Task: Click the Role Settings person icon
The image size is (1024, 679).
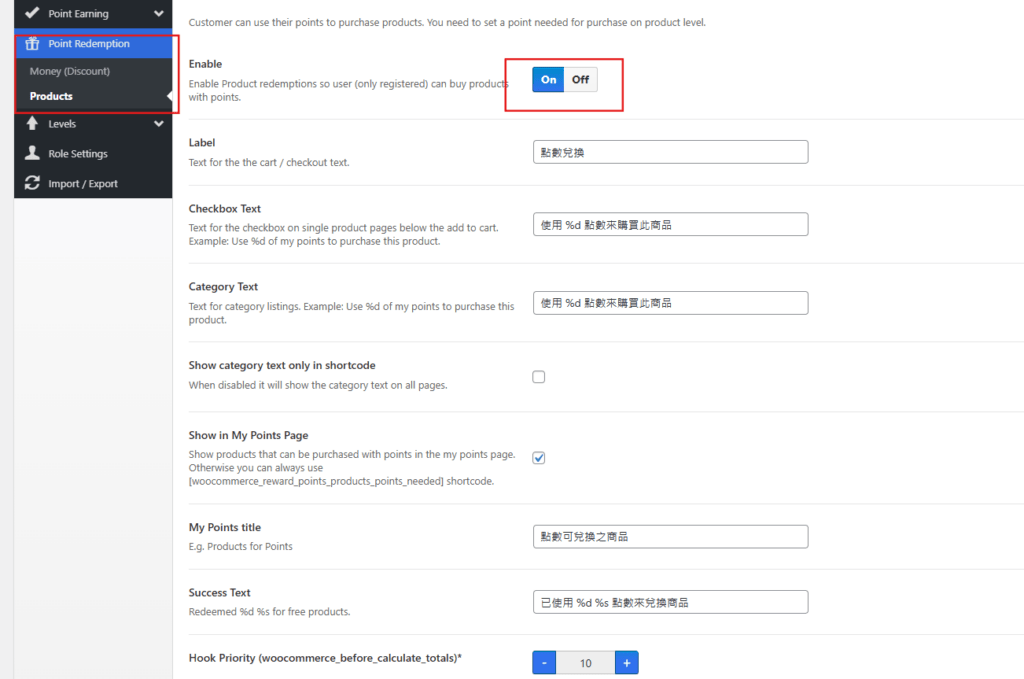Action: pos(32,154)
